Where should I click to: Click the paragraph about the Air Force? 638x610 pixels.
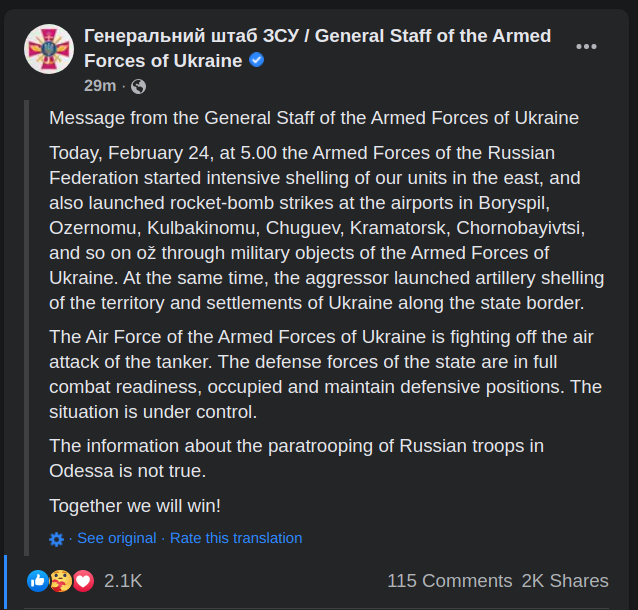pyautogui.click(x=326, y=374)
